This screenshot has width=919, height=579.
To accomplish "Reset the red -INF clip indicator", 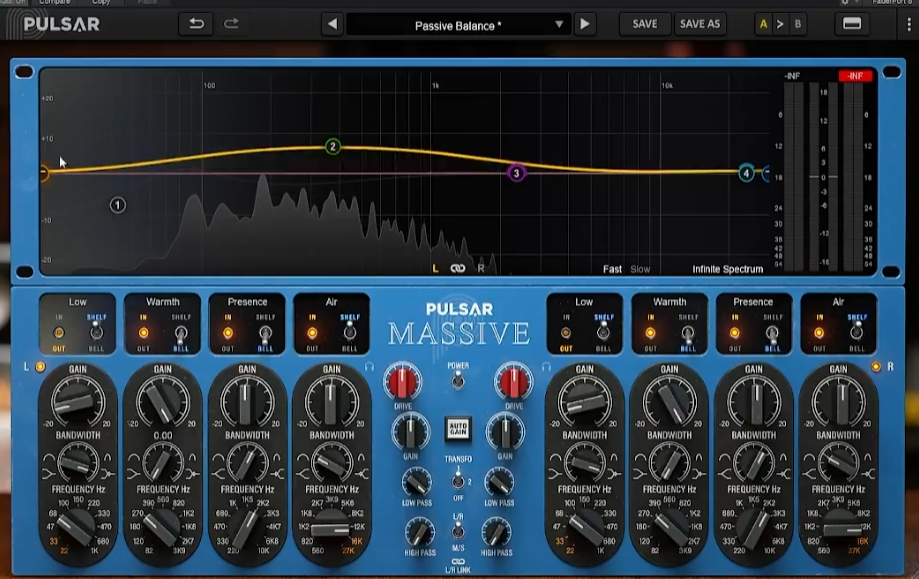I will [x=855, y=76].
